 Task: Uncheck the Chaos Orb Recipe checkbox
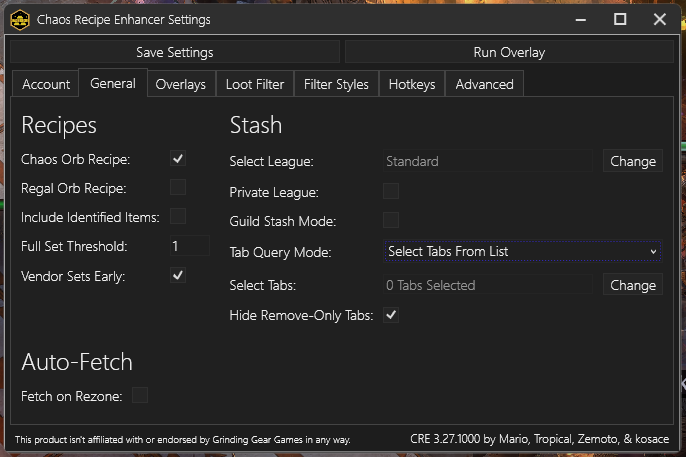(178, 158)
